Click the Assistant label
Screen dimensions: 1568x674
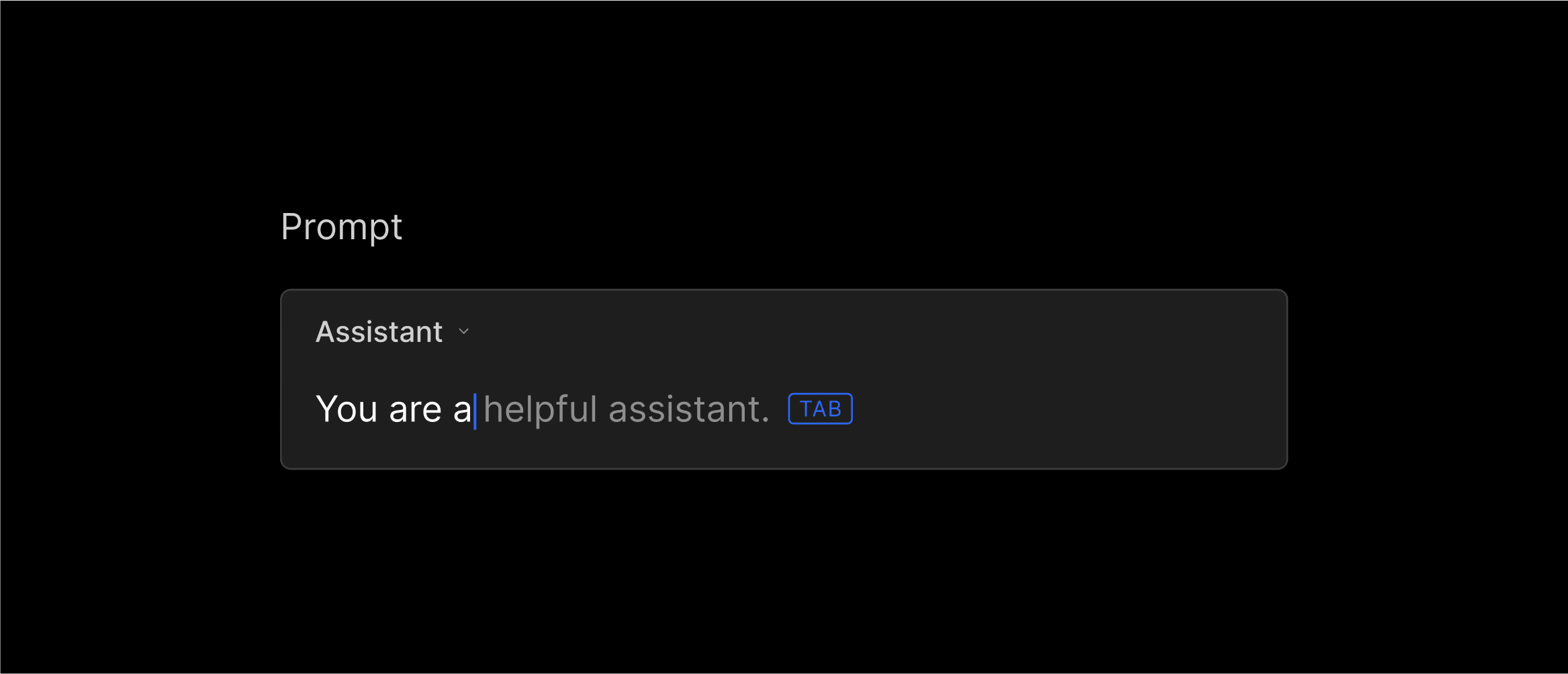click(379, 331)
